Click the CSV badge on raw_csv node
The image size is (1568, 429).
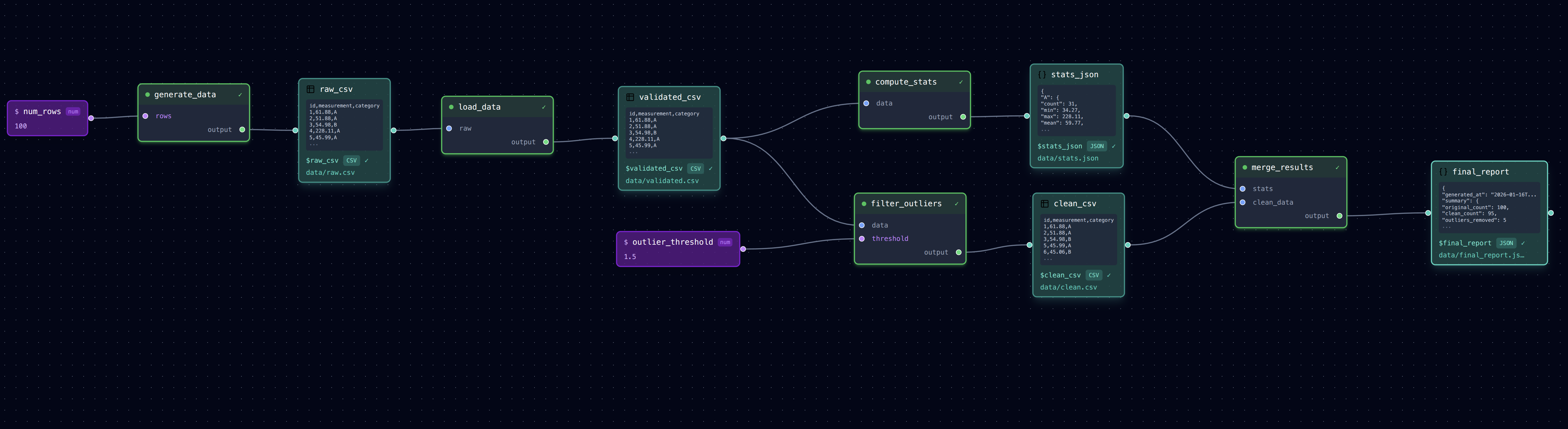pyautogui.click(x=351, y=161)
